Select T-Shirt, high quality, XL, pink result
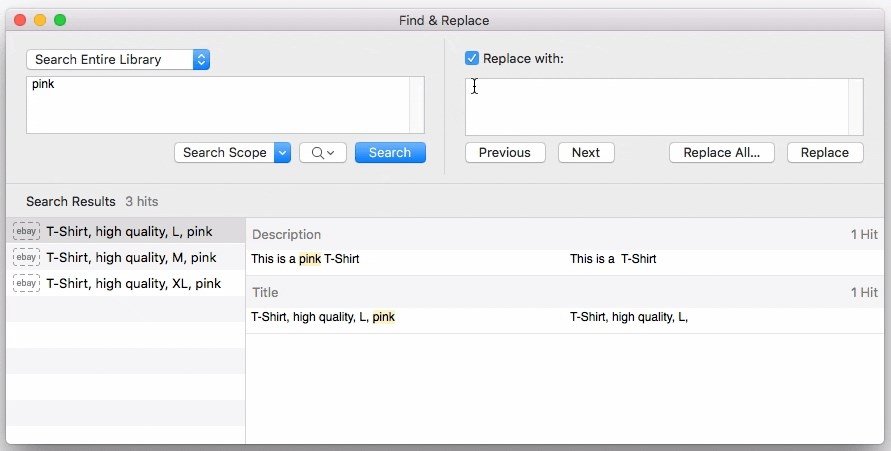 (126, 283)
